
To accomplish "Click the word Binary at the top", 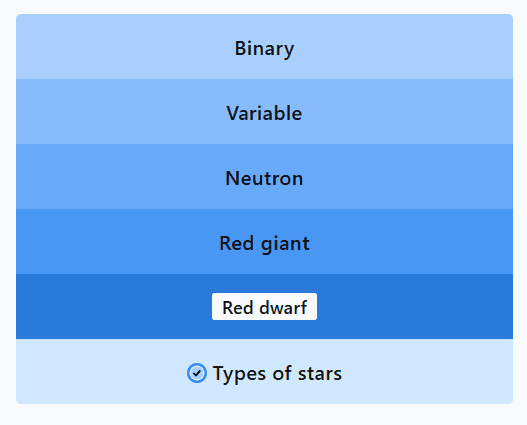I will pyautogui.click(x=264, y=49).
